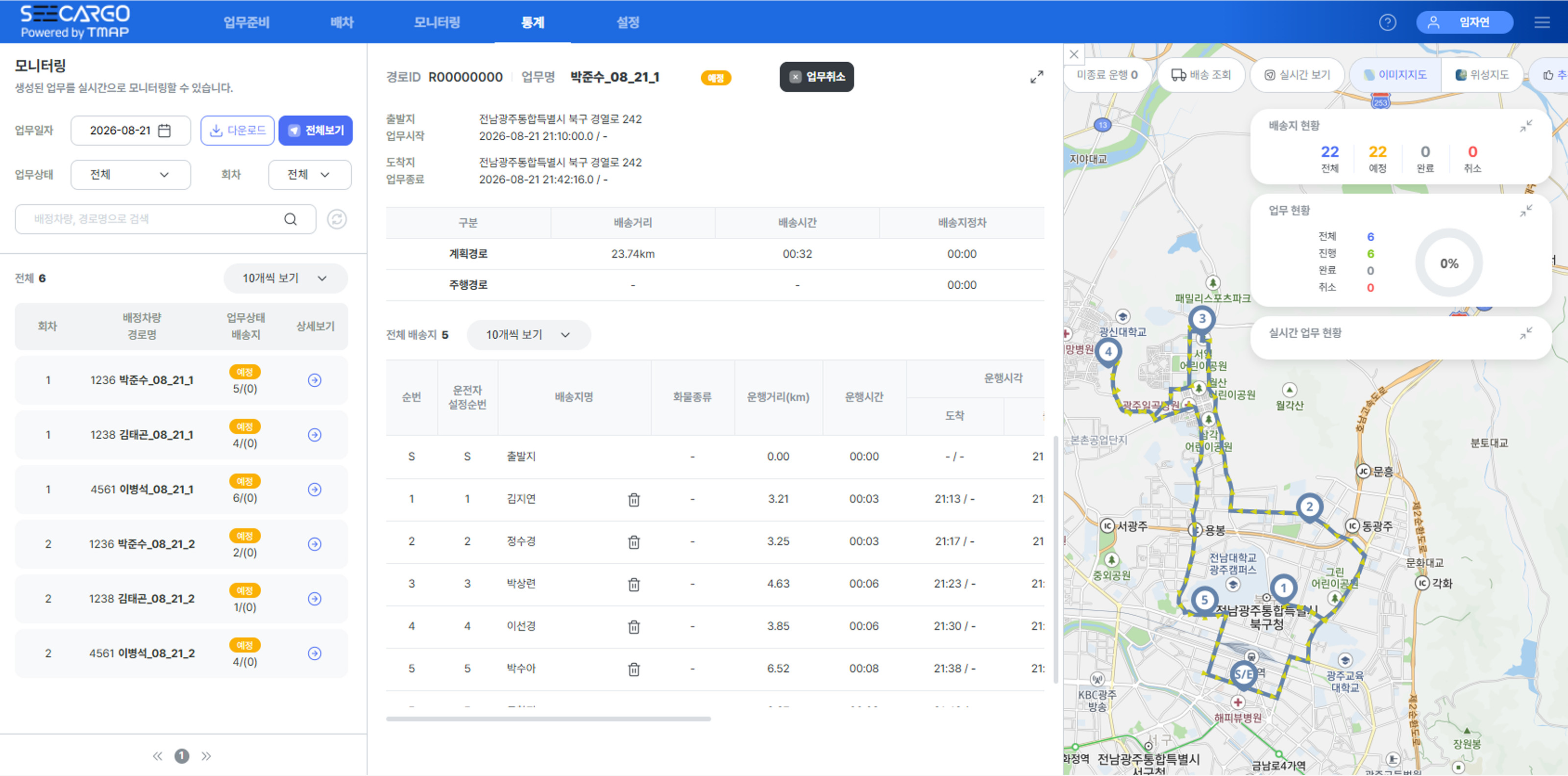Open the 임자연 user profile button

tap(1464, 23)
